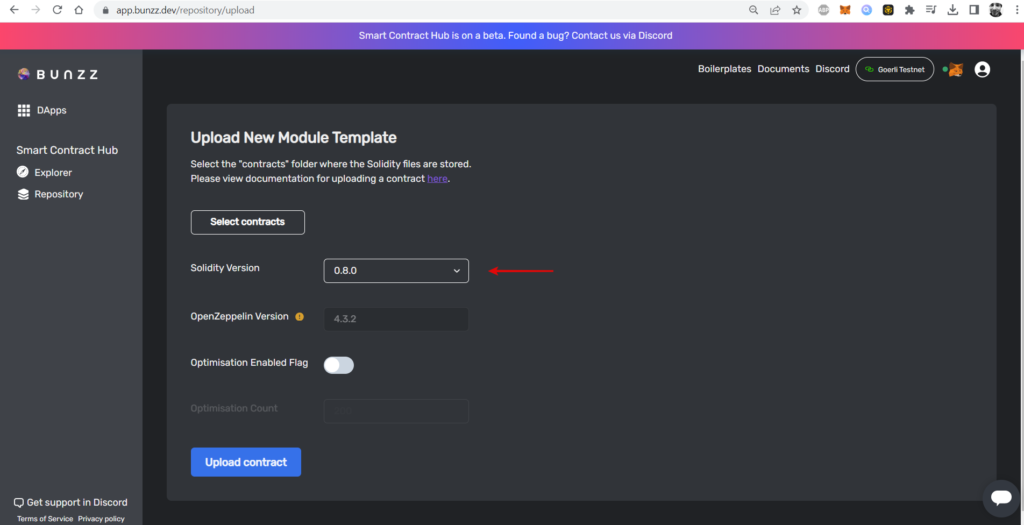The image size is (1024, 525).
Task: Click Get support in Discord
Action: (x=71, y=502)
